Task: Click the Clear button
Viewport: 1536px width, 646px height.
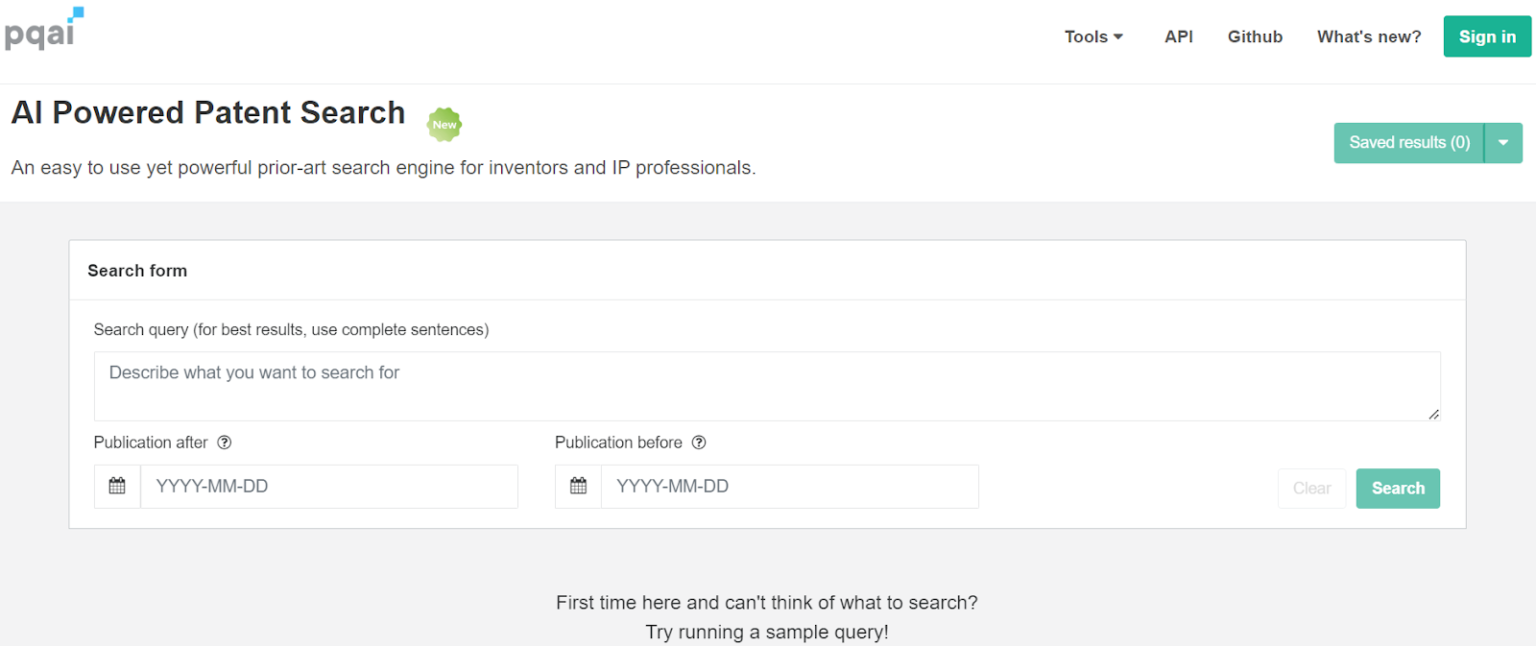Action: (x=1311, y=488)
